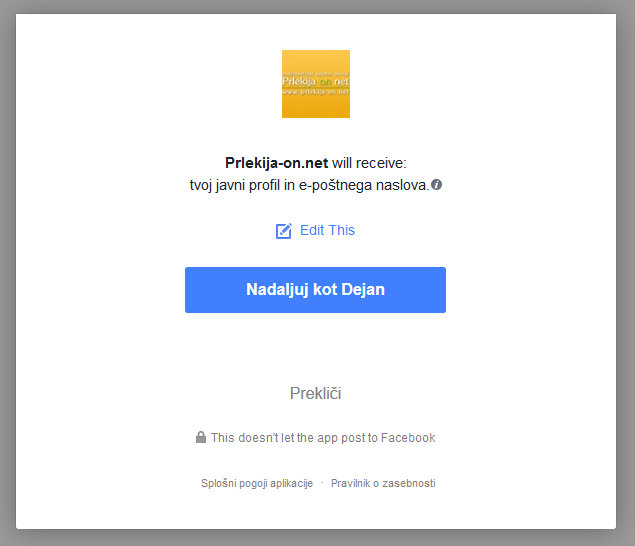
Task: Click the lock icon beside the Facebook notice
Action: click(x=201, y=437)
